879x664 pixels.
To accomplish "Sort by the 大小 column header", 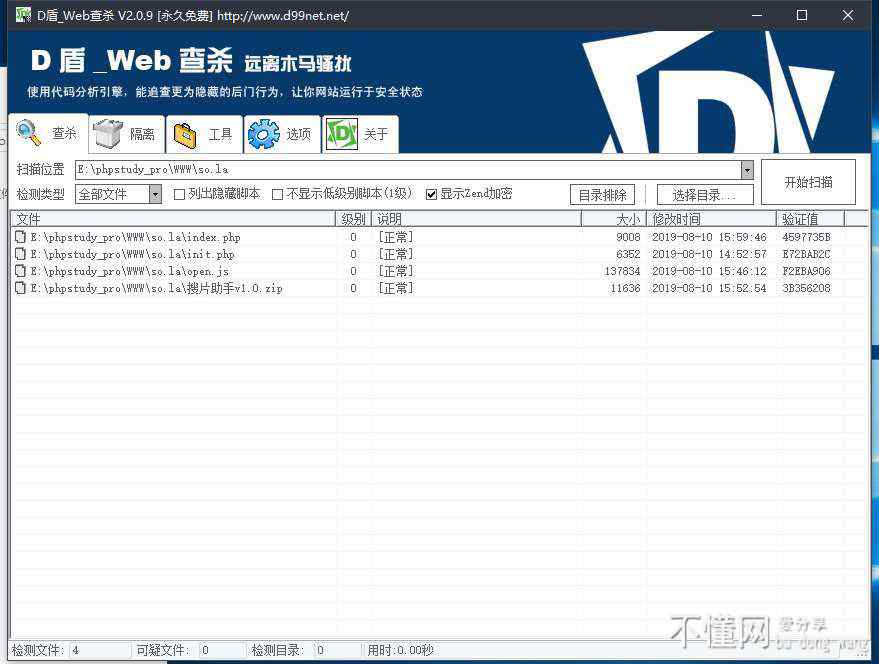I will pos(614,219).
